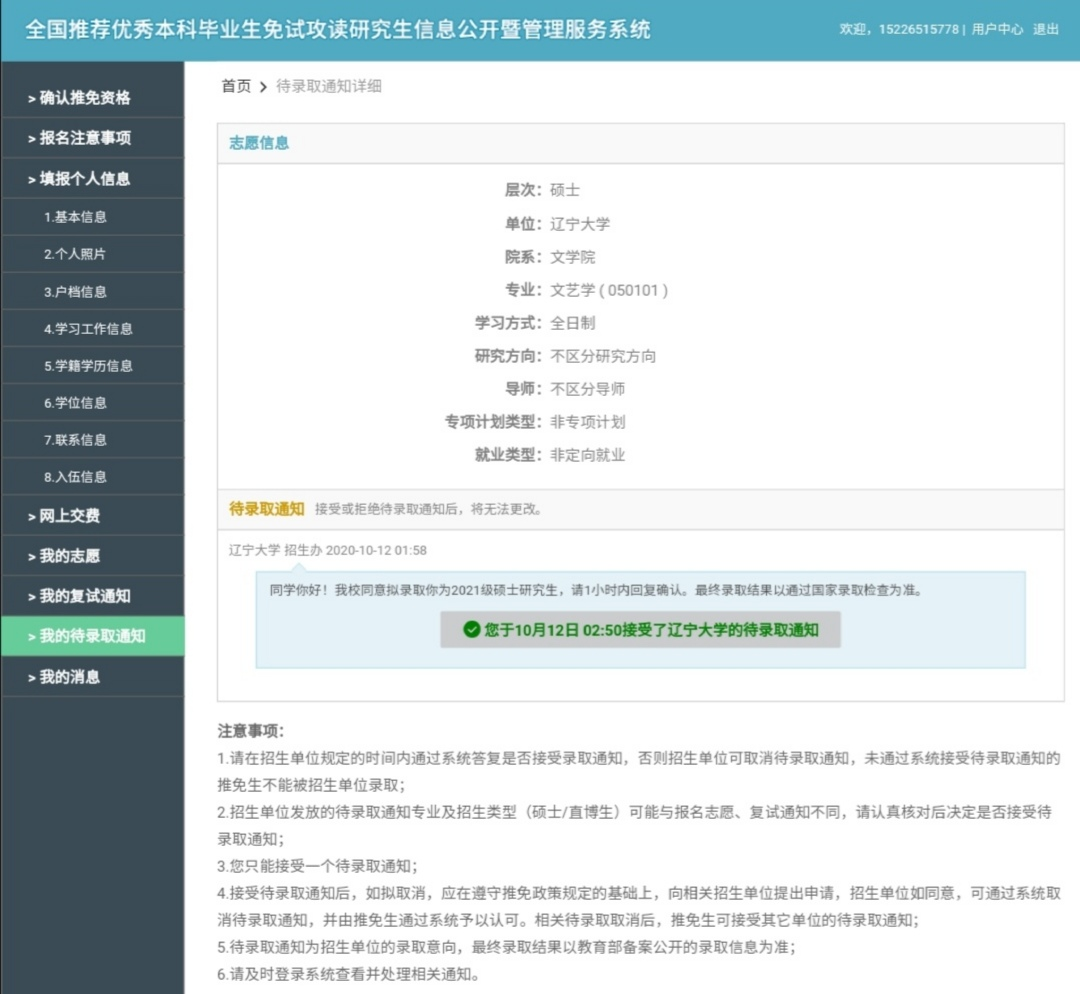This screenshot has height=994, width=1080.
Task: Select 3.户档信息 submenu item
Action: click(75, 292)
